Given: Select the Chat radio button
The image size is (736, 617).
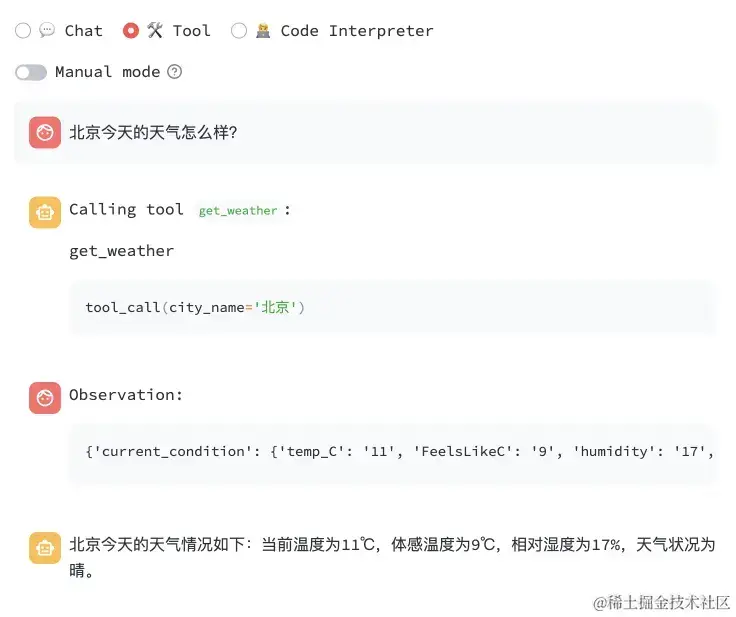Looking at the screenshot, I should tap(23, 31).
